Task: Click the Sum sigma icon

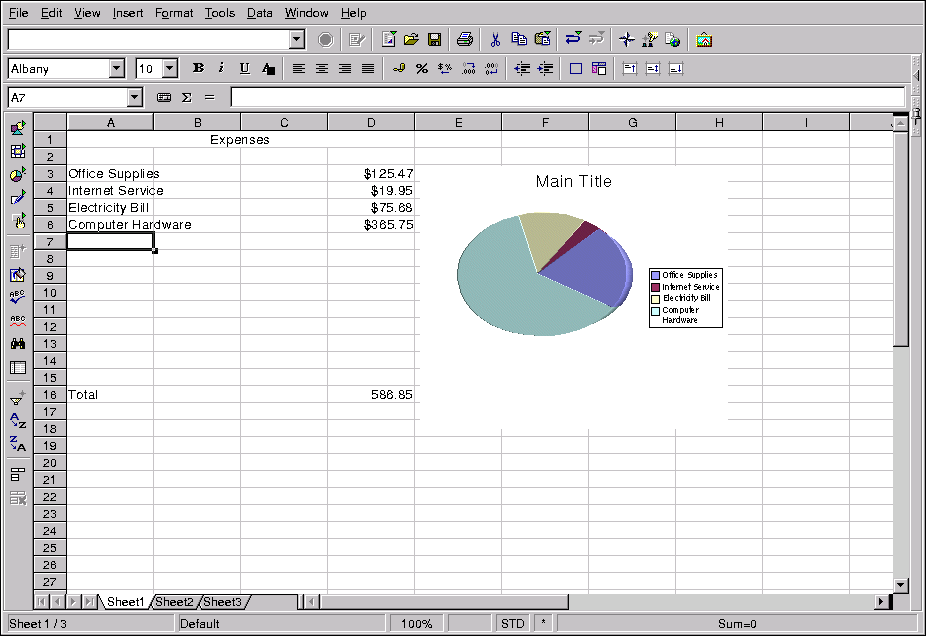Action: pyautogui.click(x=186, y=97)
